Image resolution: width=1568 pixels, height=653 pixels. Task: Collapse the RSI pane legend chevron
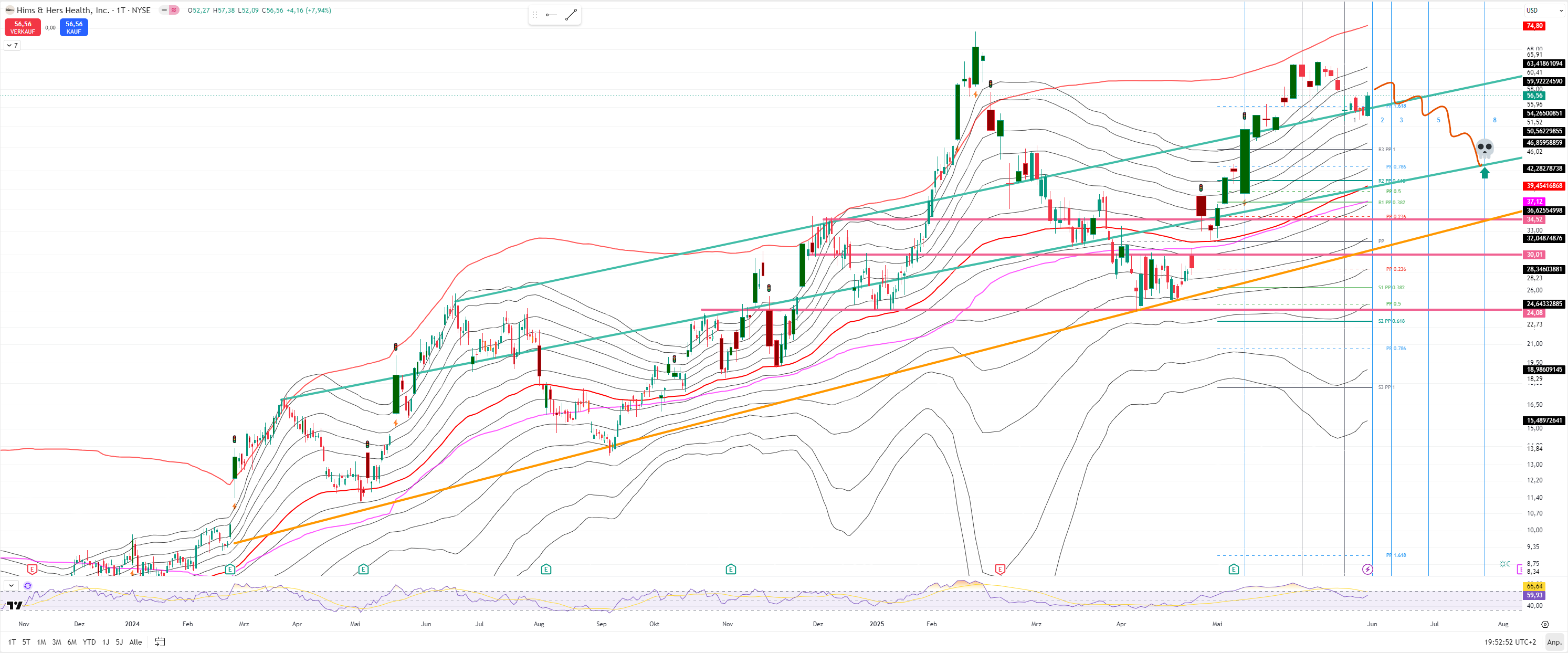(11, 585)
